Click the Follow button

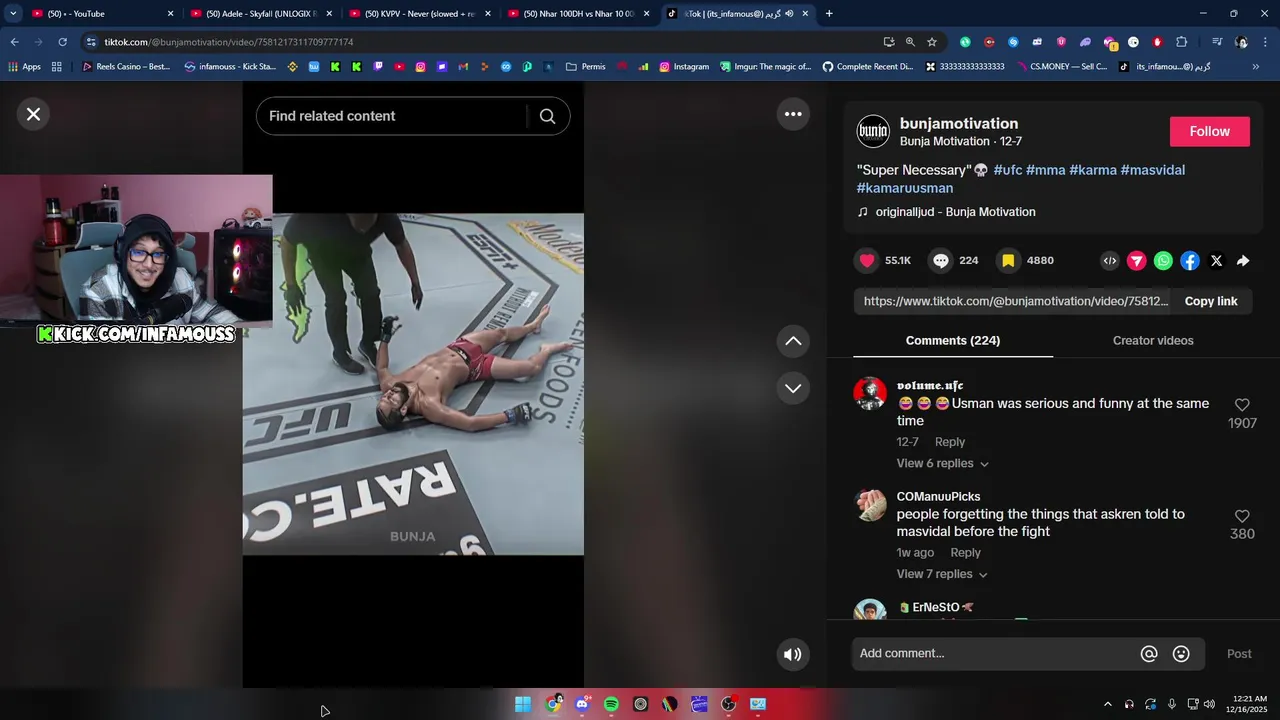point(1210,132)
